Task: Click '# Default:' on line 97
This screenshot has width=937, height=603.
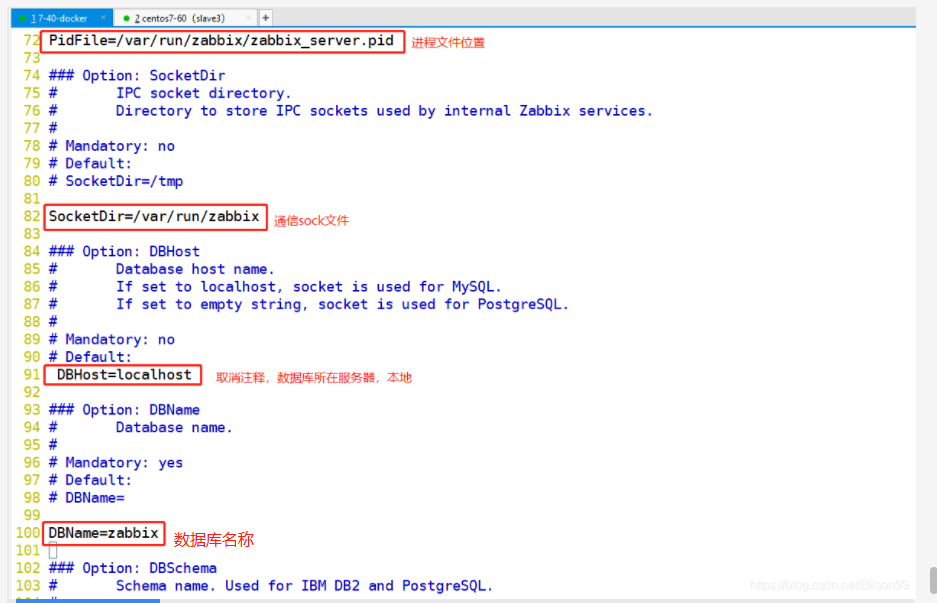Action: coord(90,480)
